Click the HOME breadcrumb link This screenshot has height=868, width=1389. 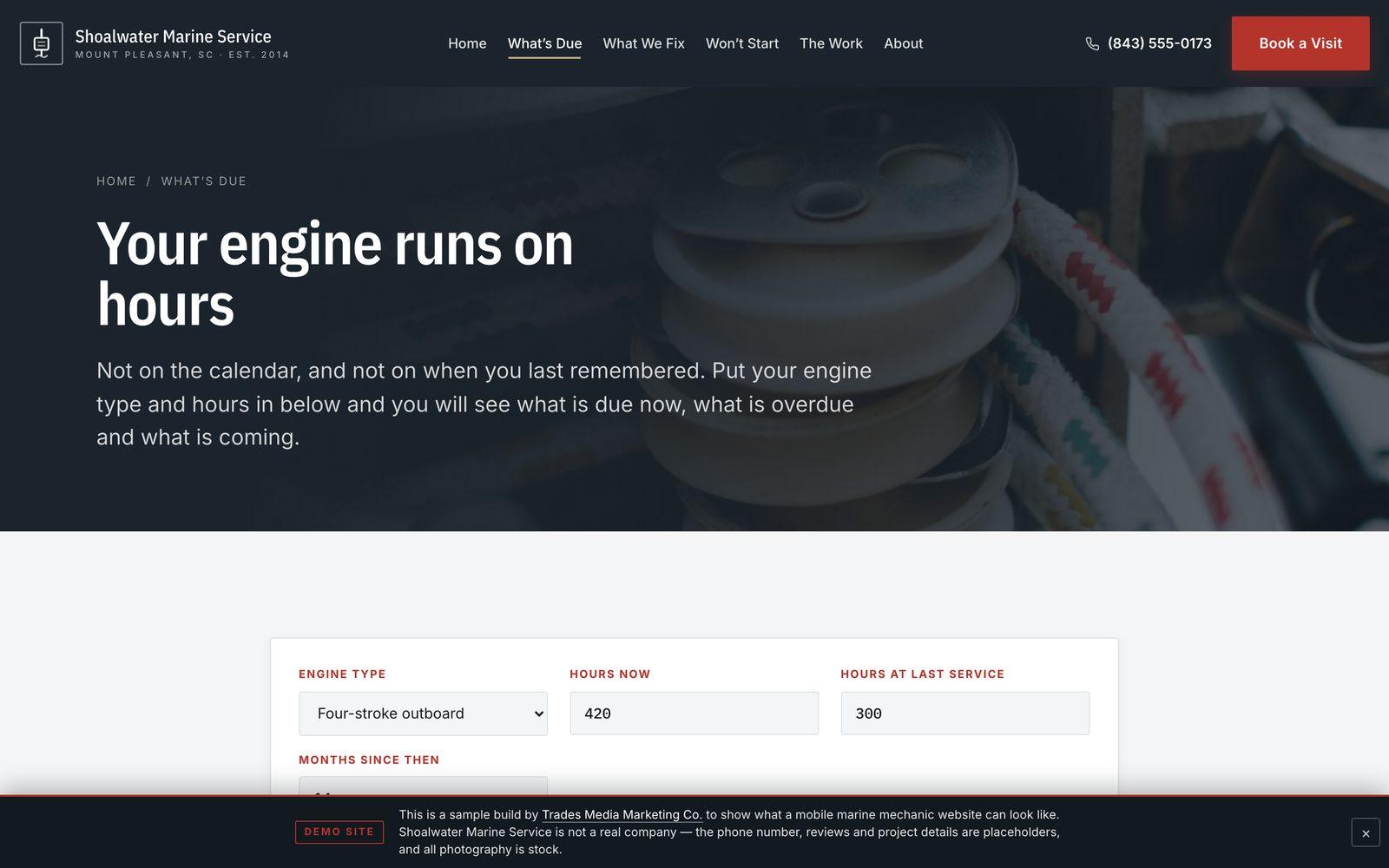pos(116,181)
